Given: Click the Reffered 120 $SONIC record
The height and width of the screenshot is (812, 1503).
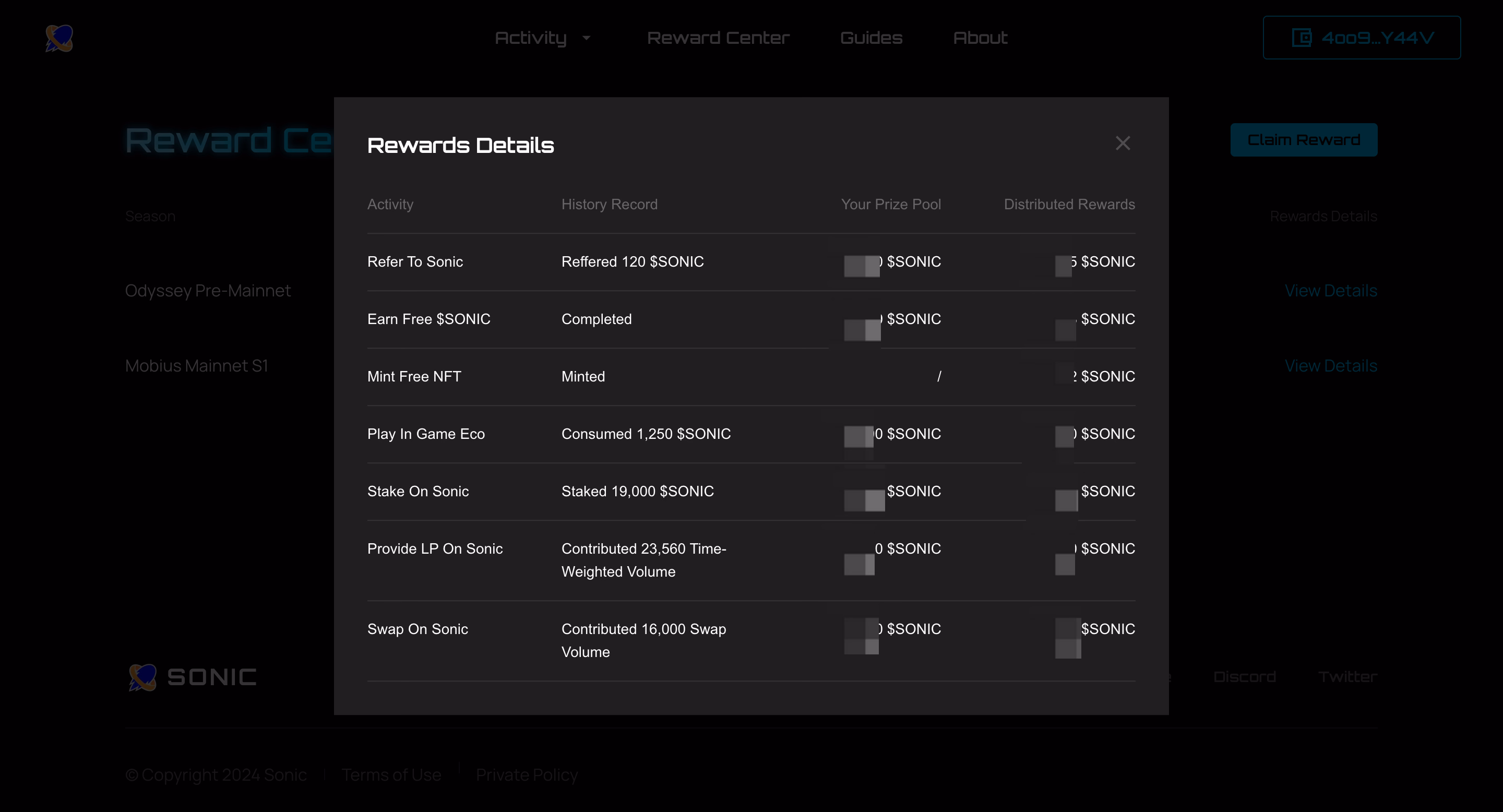Looking at the screenshot, I should click(x=633, y=262).
